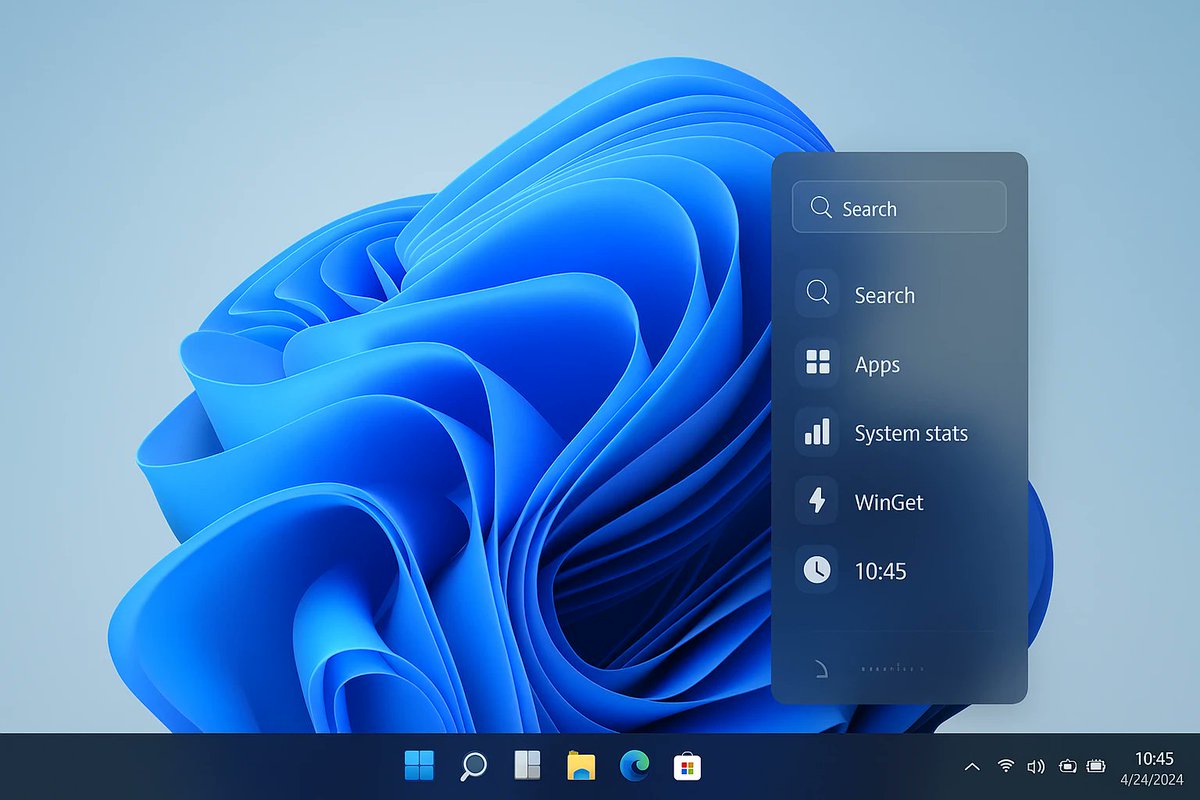Click the volume speaker tray icon
This screenshot has width=1200, height=800.
[1036, 767]
